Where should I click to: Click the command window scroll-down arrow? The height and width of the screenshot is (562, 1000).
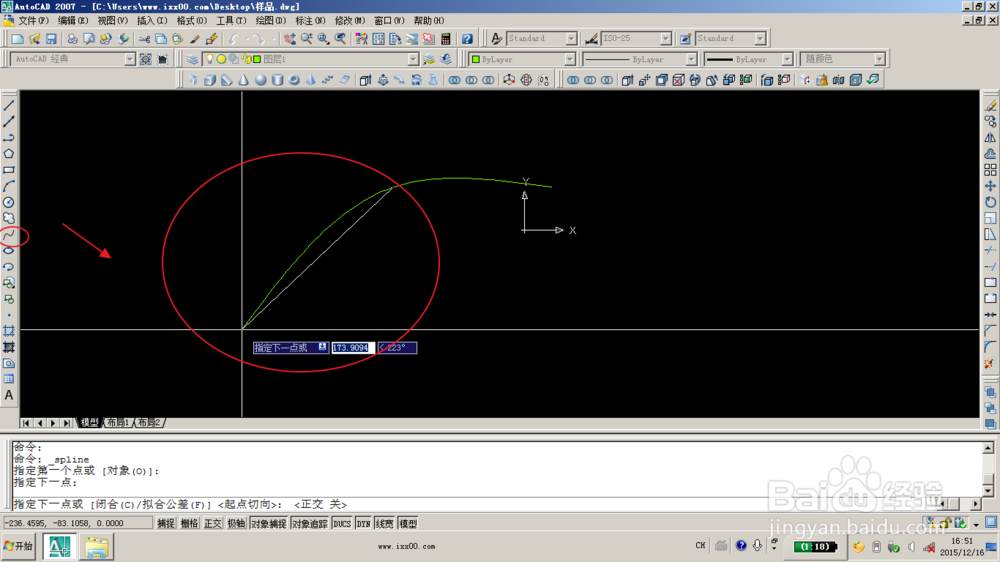pyautogui.click(x=988, y=490)
